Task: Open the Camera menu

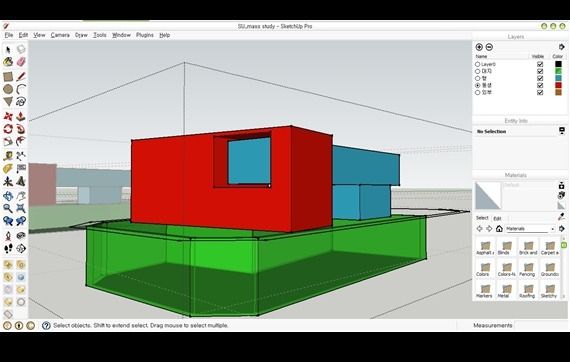Action: click(60, 35)
